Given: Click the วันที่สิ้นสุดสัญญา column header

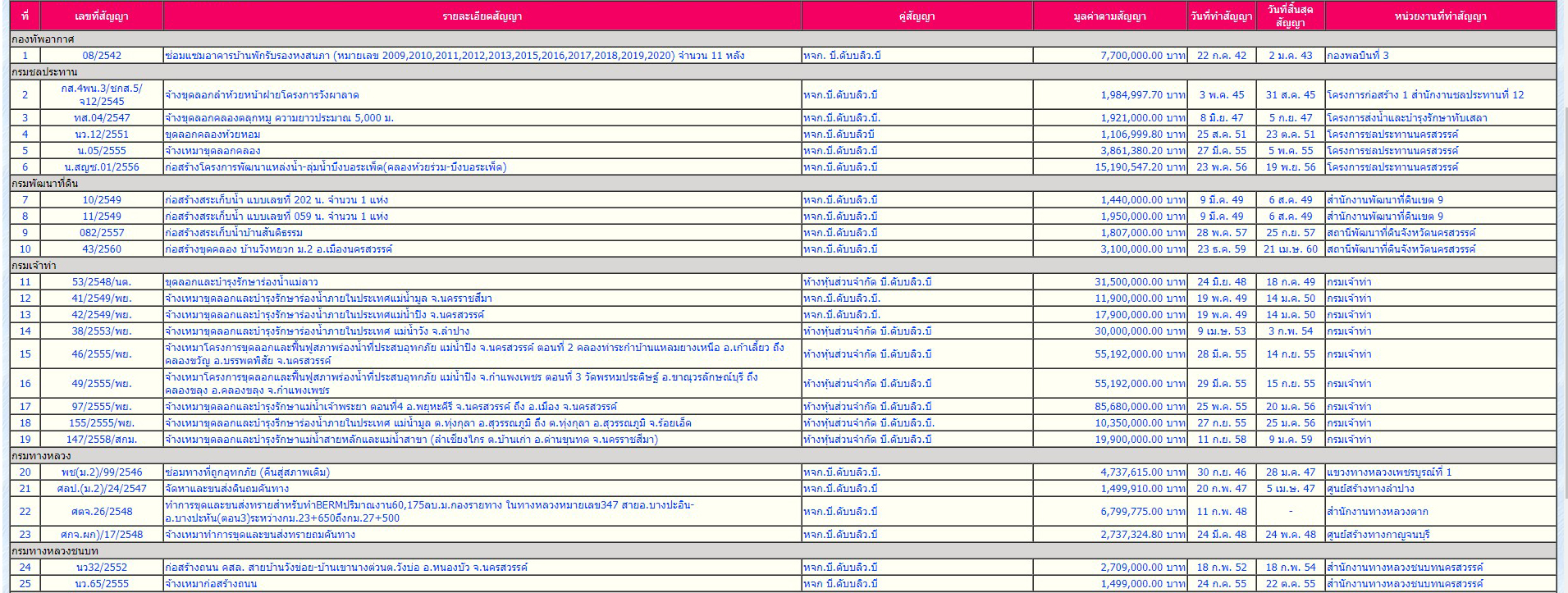Looking at the screenshot, I should click(1290, 16).
